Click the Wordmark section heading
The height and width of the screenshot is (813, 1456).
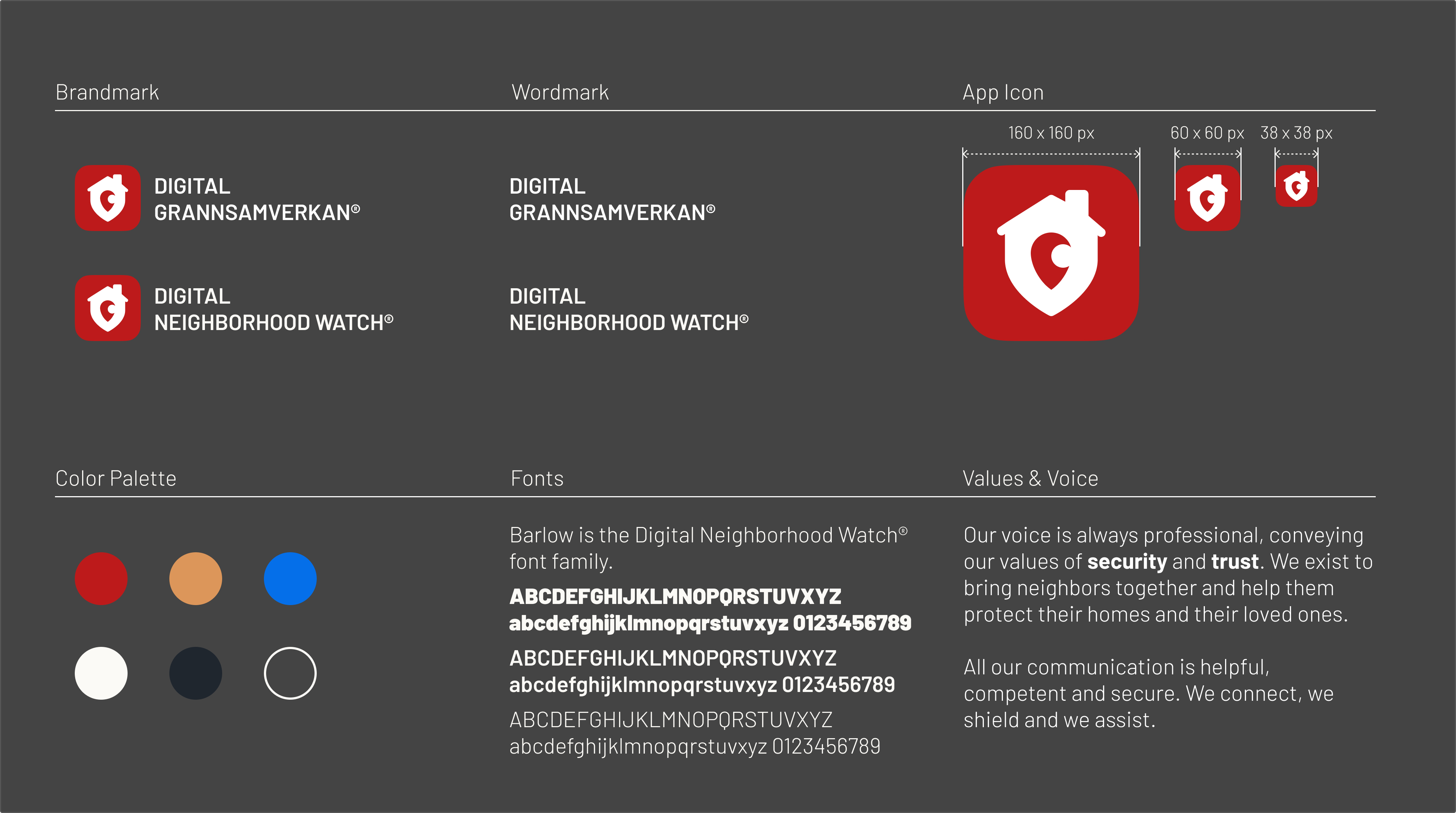560,92
